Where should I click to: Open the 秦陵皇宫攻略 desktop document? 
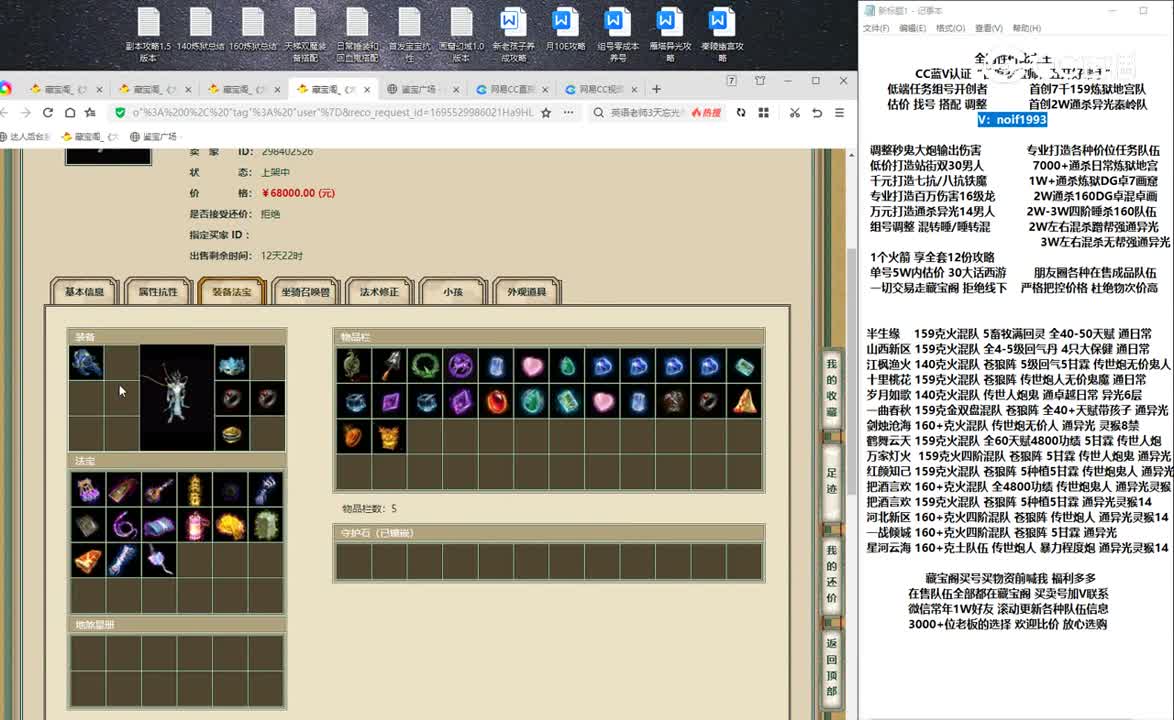722,35
